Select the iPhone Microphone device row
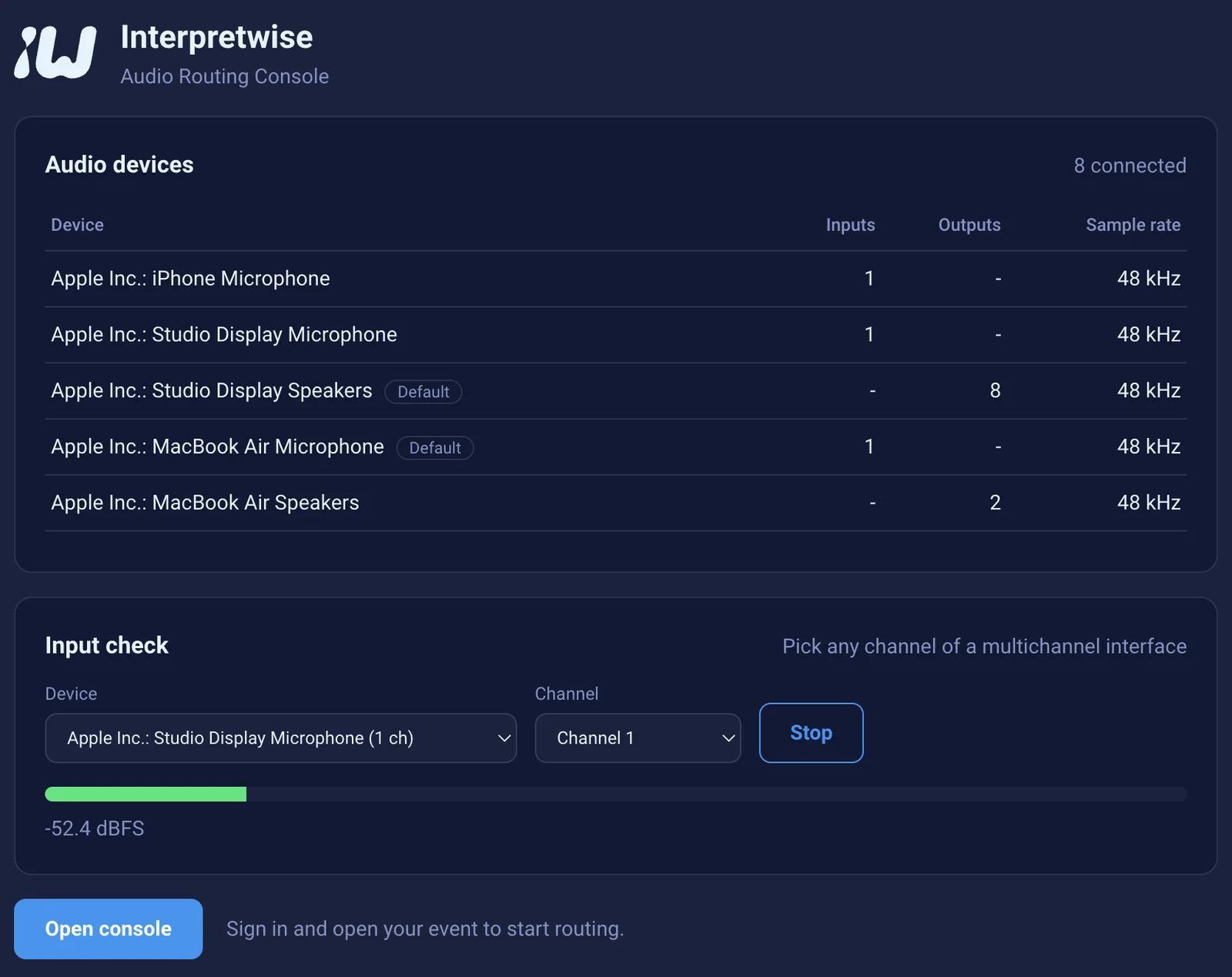 [616, 279]
